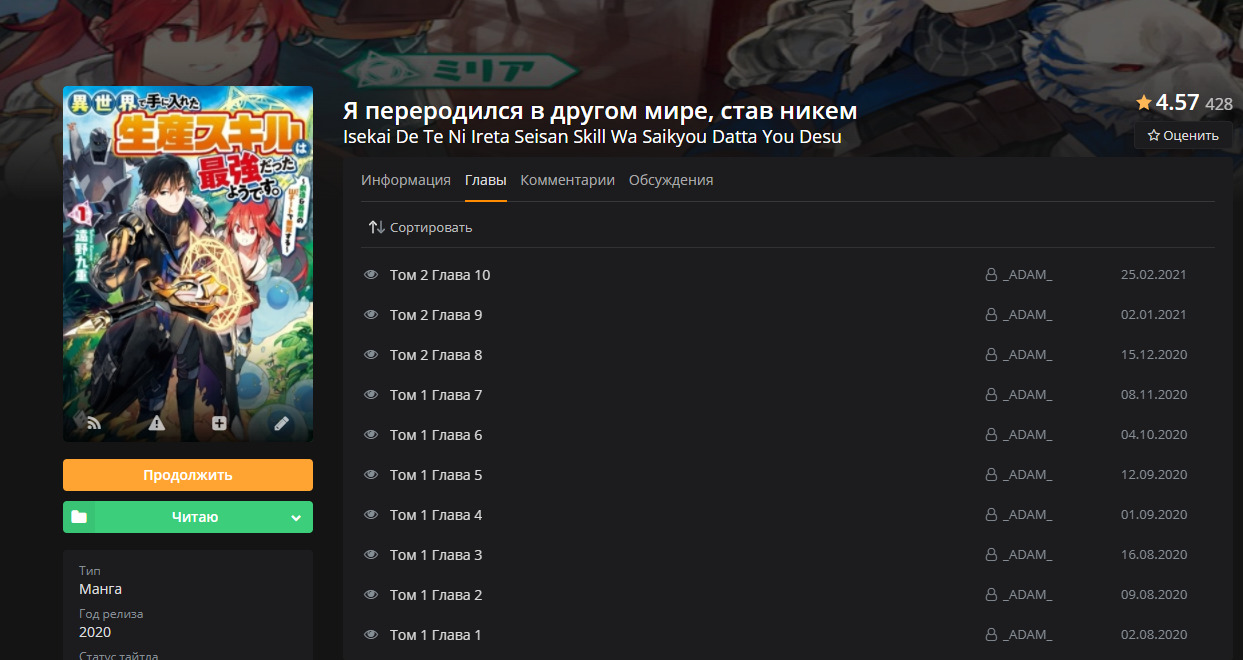This screenshot has width=1243, height=660.
Task: Switch to the Информация tab
Action: coord(405,180)
